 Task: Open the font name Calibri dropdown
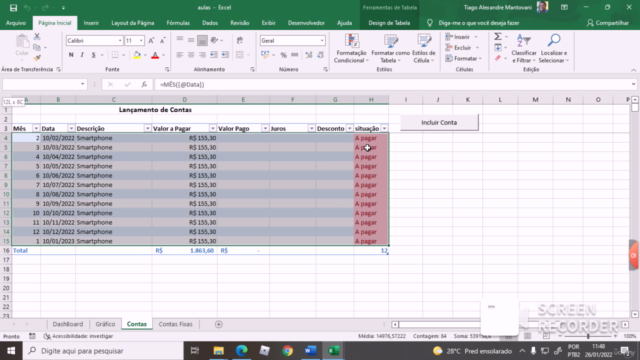pos(120,41)
